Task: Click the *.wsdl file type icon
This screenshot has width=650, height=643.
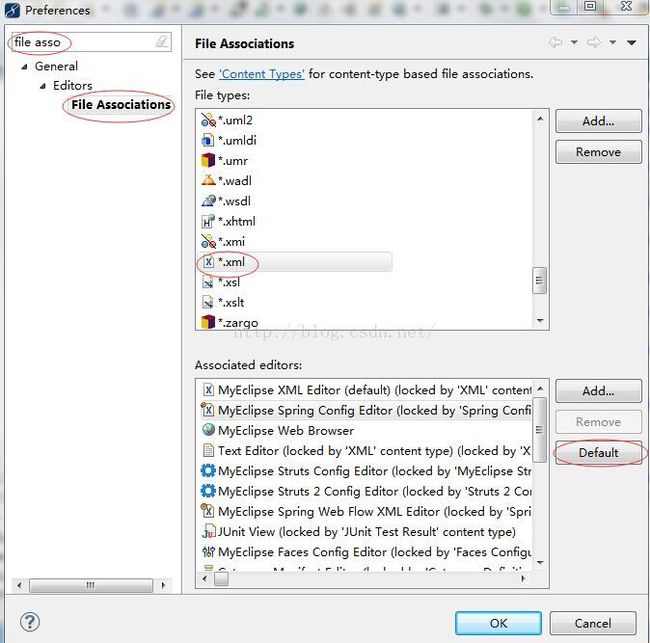Action: point(208,201)
